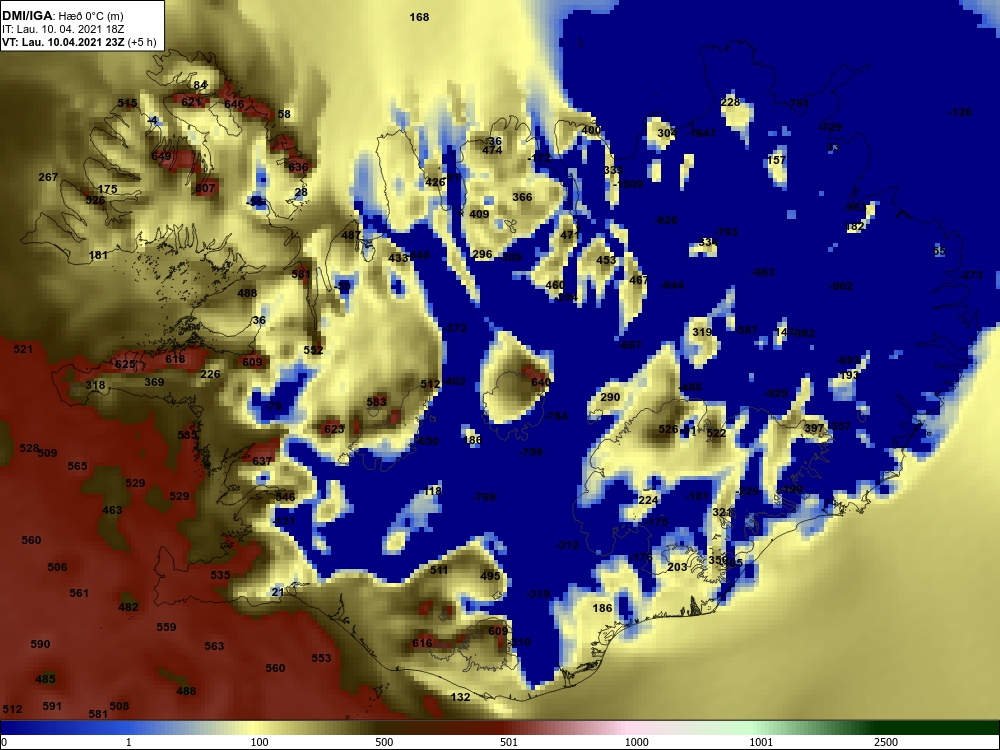Click the initial time line 'IT: Lau. 10. 04. 2021 18Z'

click(63, 29)
